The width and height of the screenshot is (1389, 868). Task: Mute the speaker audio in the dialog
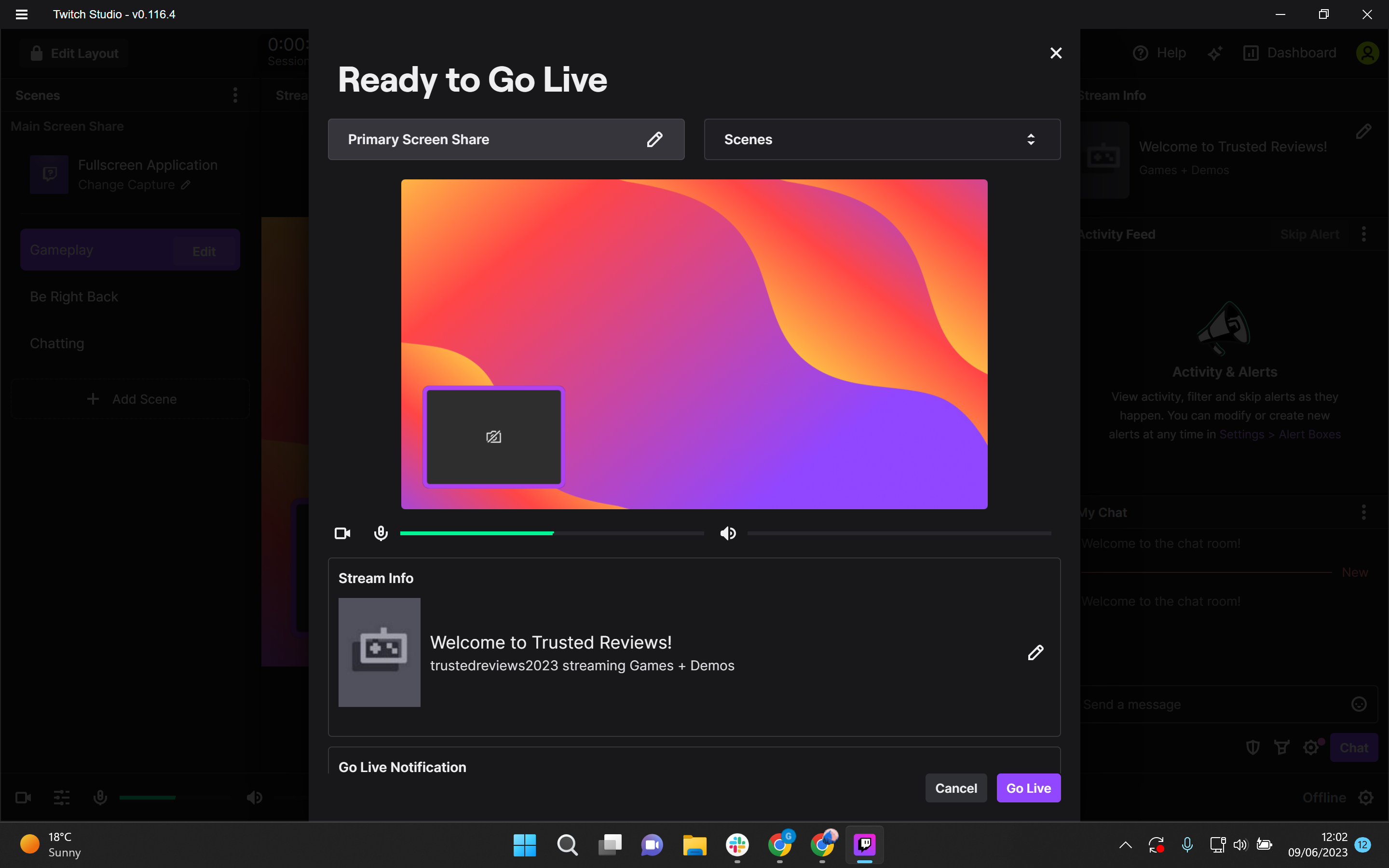[728, 533]
